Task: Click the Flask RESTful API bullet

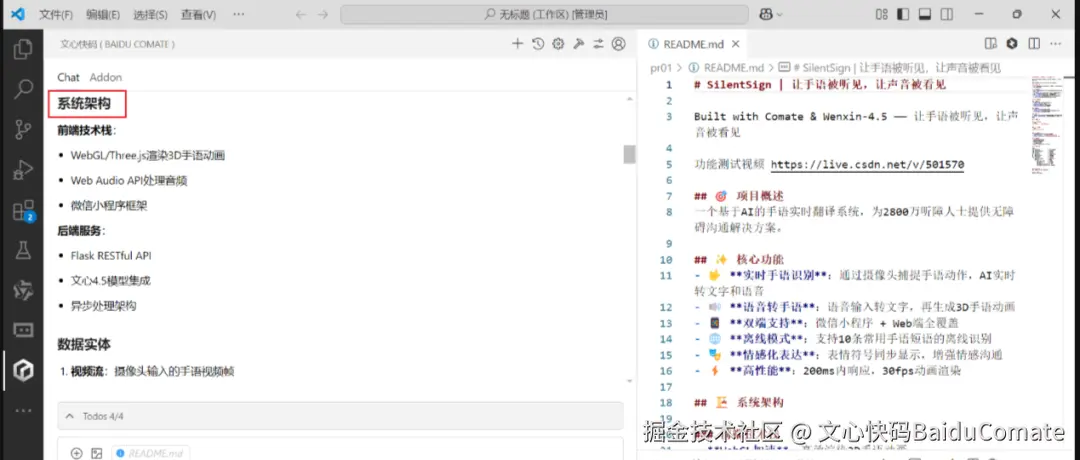Action: (x=111, y=255)
